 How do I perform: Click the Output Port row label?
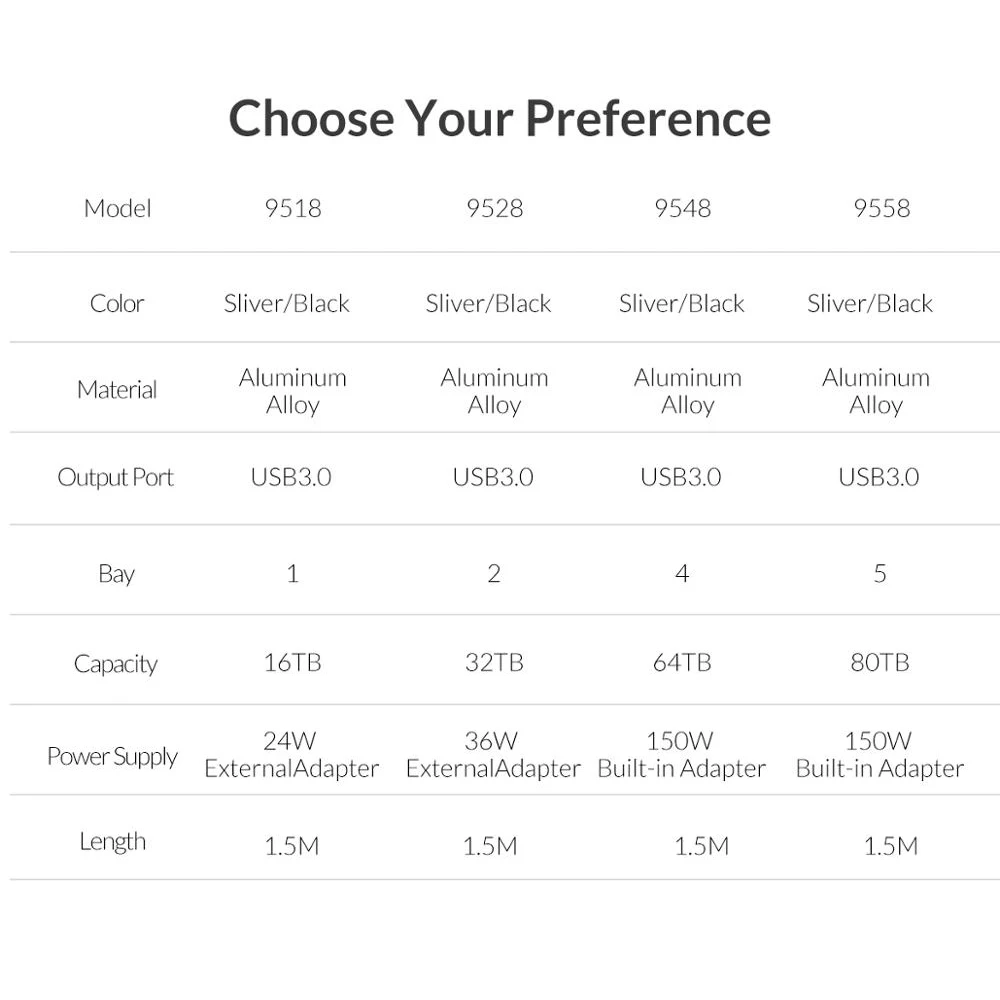coord(115,477)
